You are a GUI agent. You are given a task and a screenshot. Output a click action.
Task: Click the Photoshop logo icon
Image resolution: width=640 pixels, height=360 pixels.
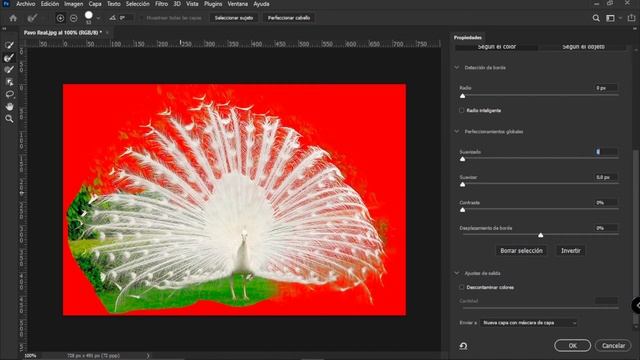[x=6, y=4]
